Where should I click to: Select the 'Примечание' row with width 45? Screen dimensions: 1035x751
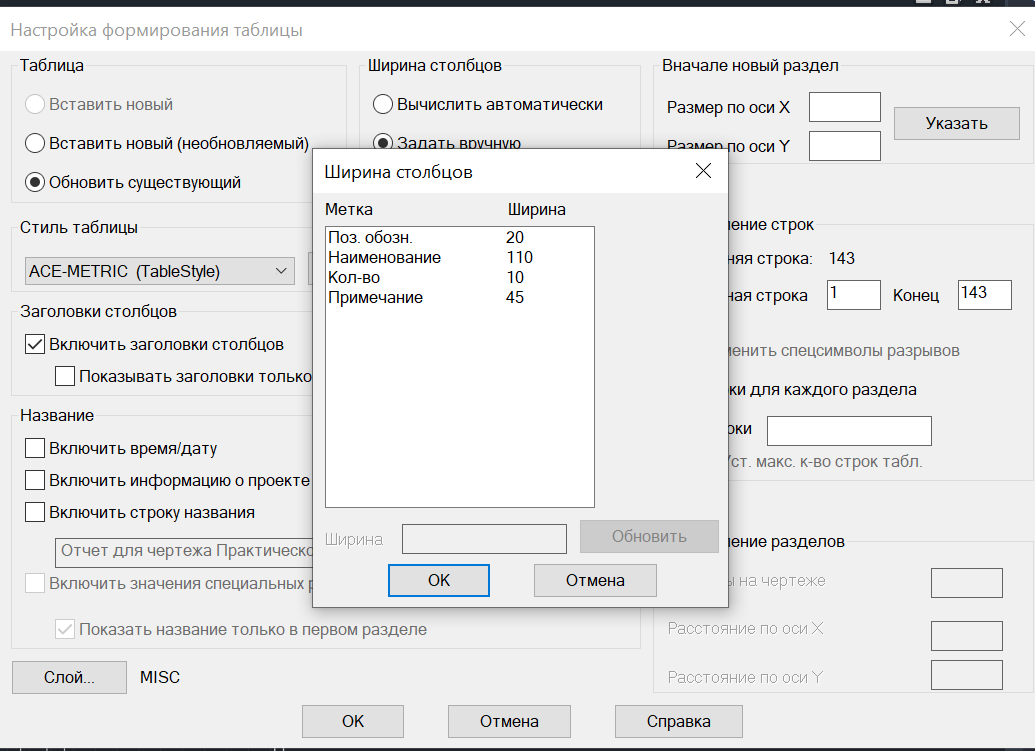point(459,298)
